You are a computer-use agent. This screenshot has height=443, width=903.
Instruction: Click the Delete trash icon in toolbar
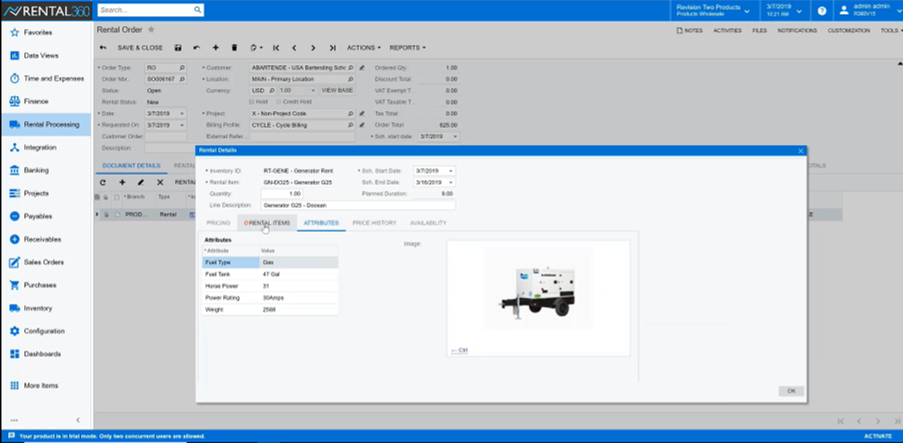point(234,47)
